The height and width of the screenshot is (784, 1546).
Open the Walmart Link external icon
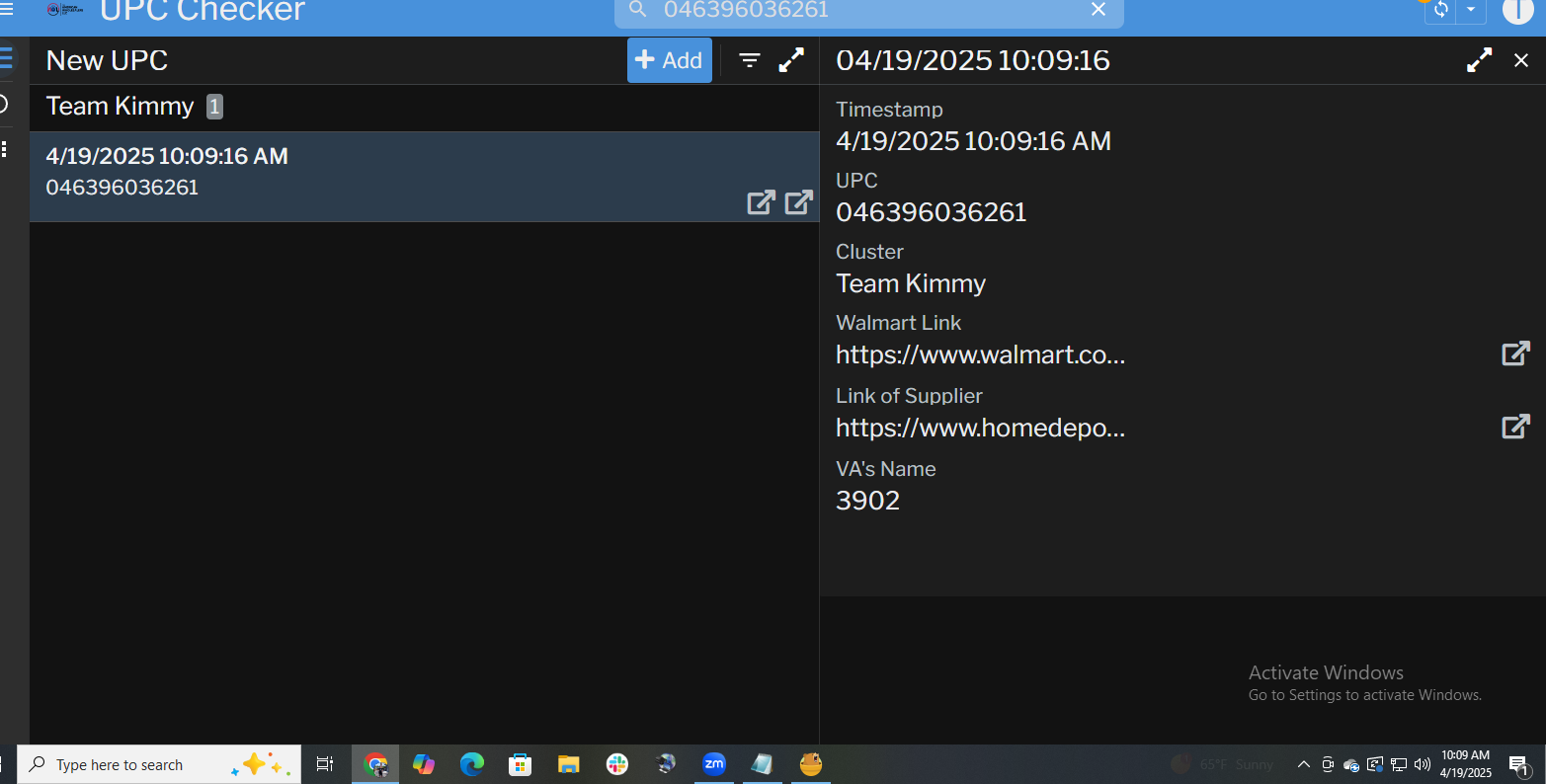coord(1515,353)
